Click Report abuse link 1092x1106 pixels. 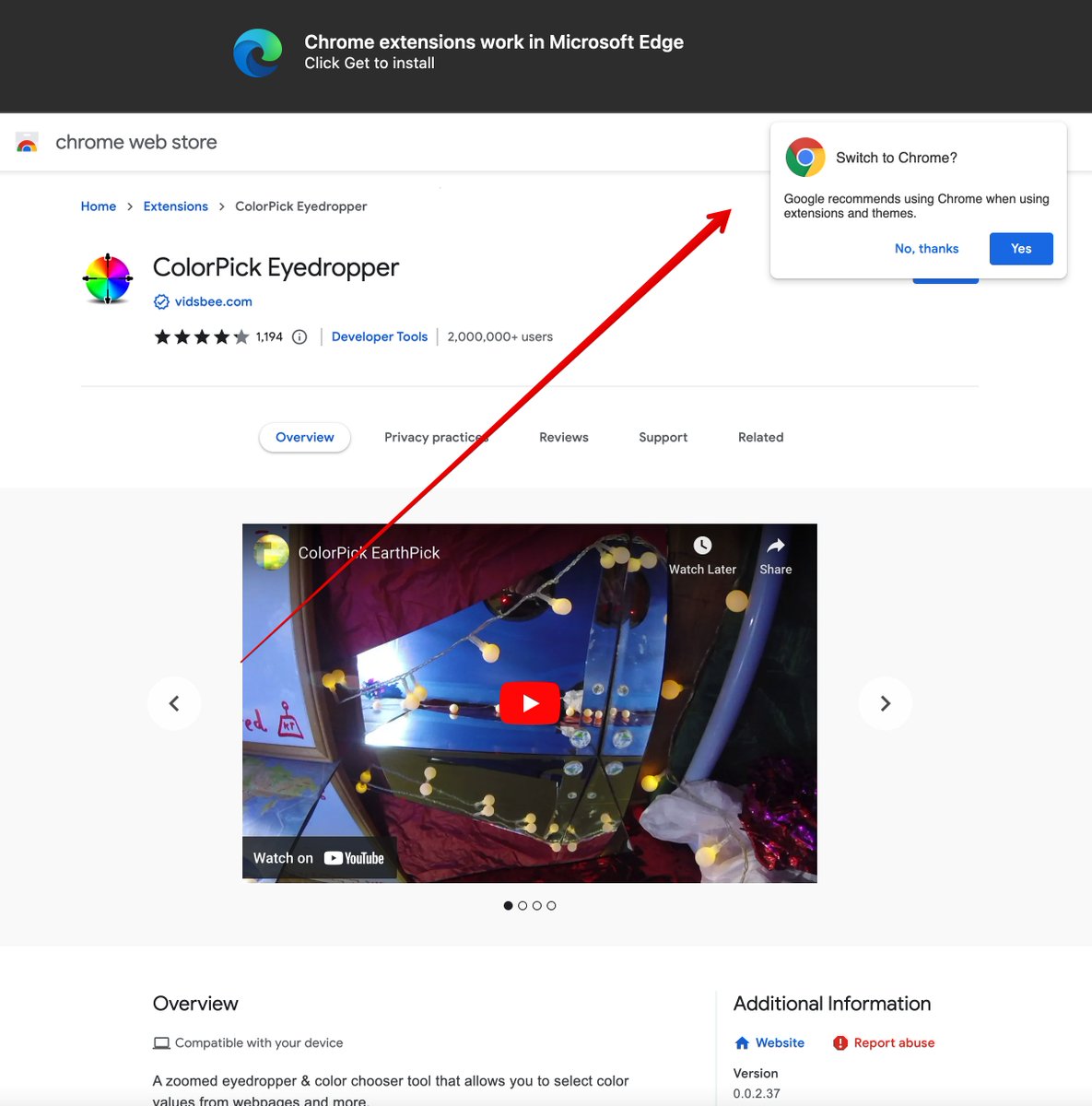coord(894,1043)
